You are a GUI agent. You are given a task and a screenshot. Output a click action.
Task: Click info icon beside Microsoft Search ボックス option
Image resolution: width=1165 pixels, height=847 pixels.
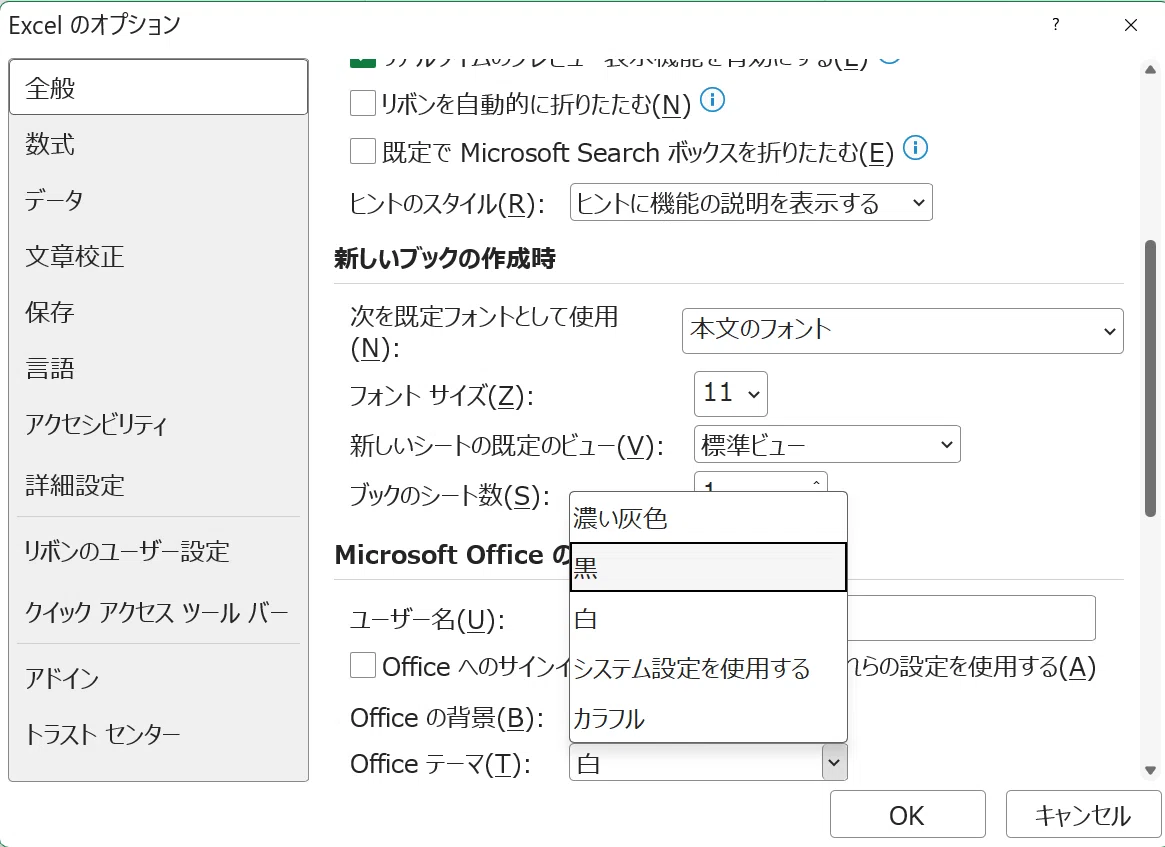tap(915, 148)
